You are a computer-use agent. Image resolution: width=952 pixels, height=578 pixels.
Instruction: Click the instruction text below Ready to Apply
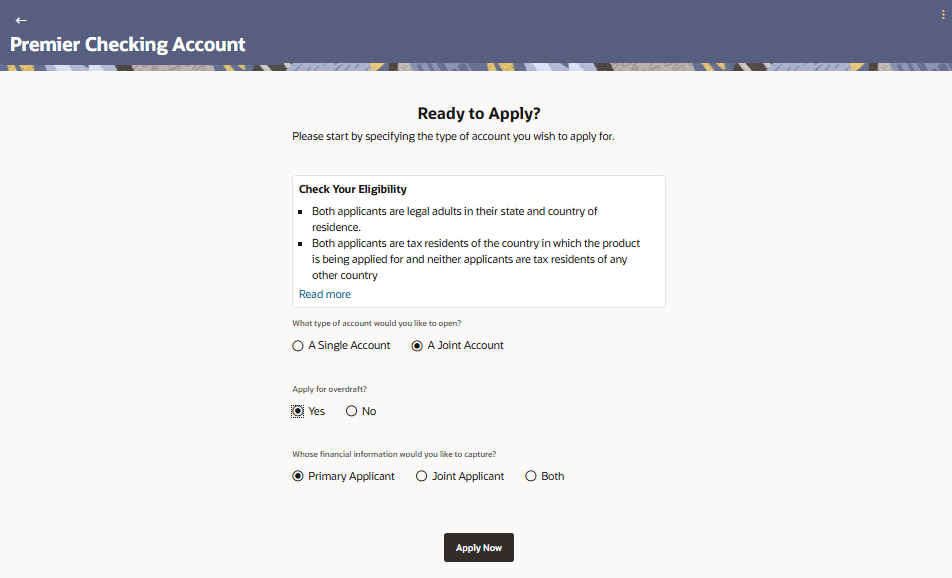pos(453,136)
